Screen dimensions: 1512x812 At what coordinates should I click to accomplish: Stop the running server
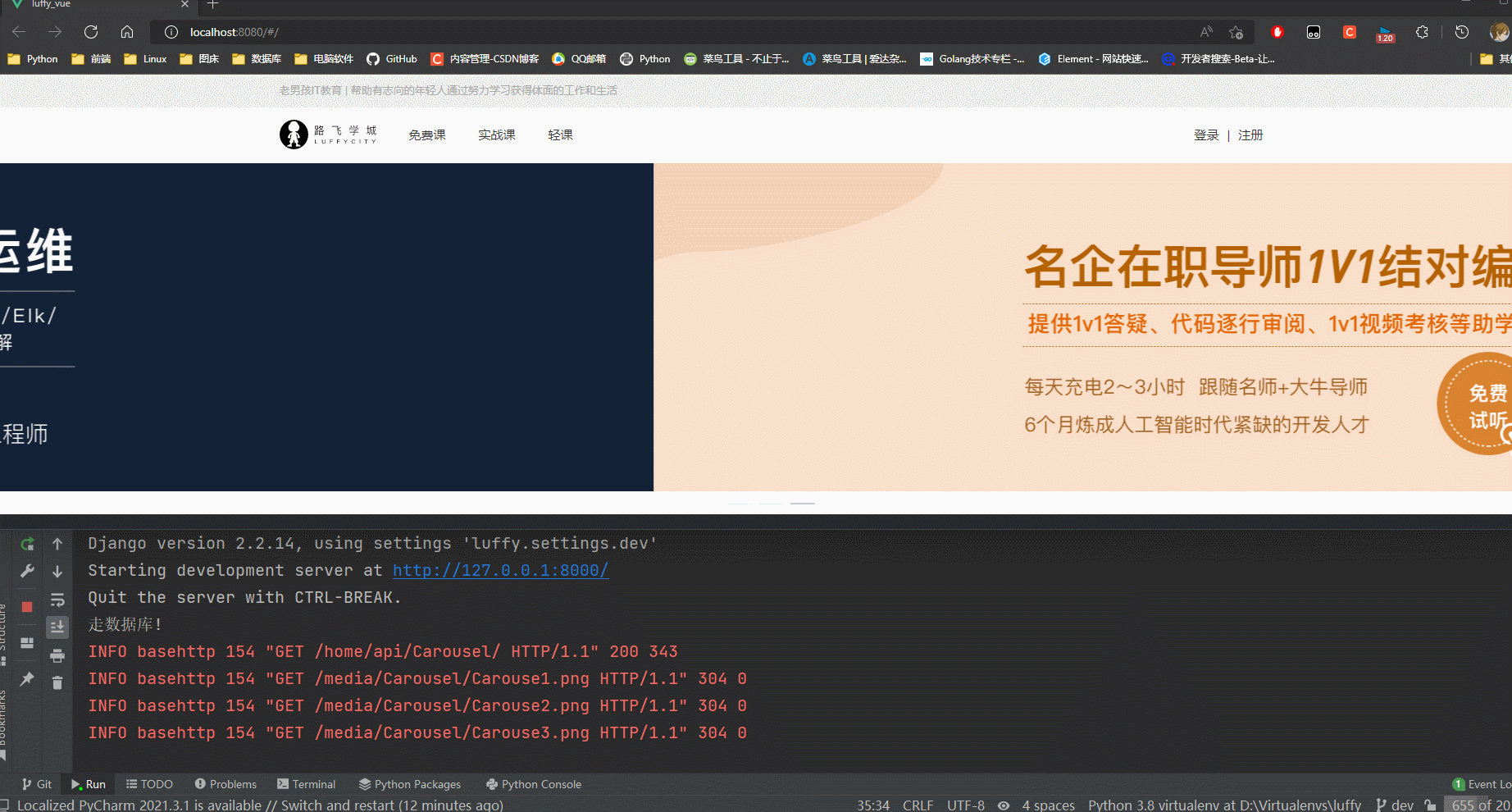[x=27, y=607]
